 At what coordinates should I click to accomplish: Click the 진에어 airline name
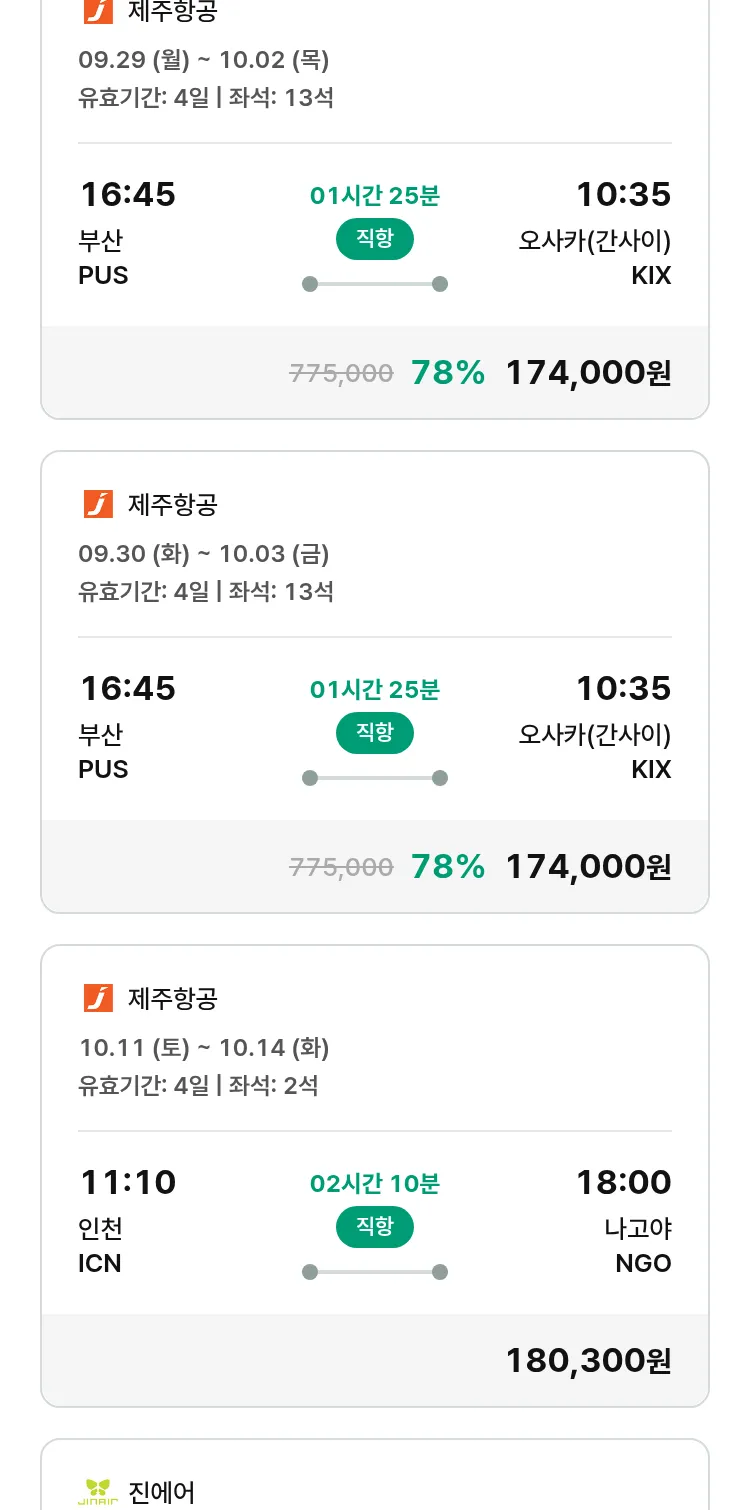click(x=162, y=1492)
